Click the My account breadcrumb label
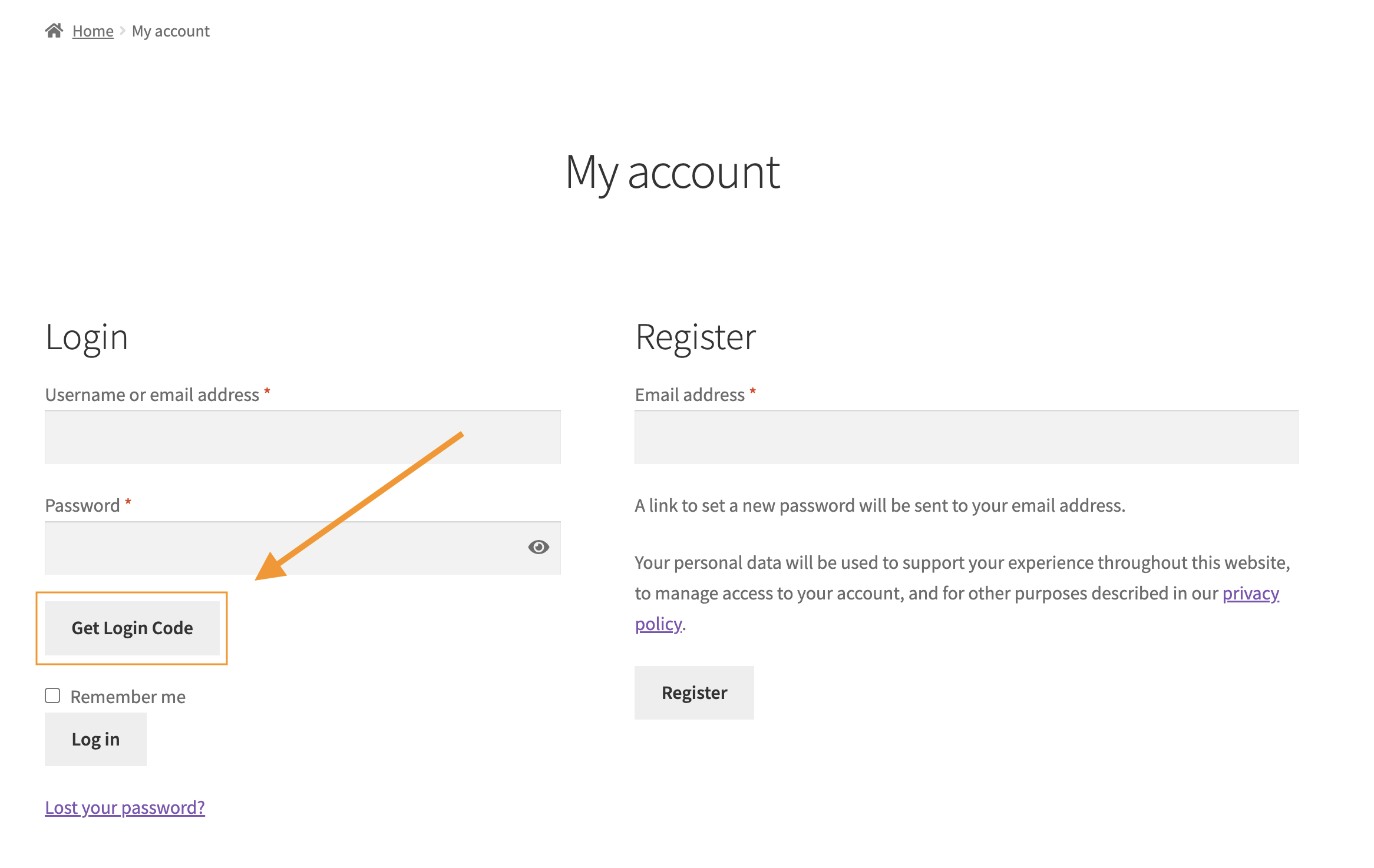The height and width of the screenshot is (868, 1374). (x=170, y=30)
